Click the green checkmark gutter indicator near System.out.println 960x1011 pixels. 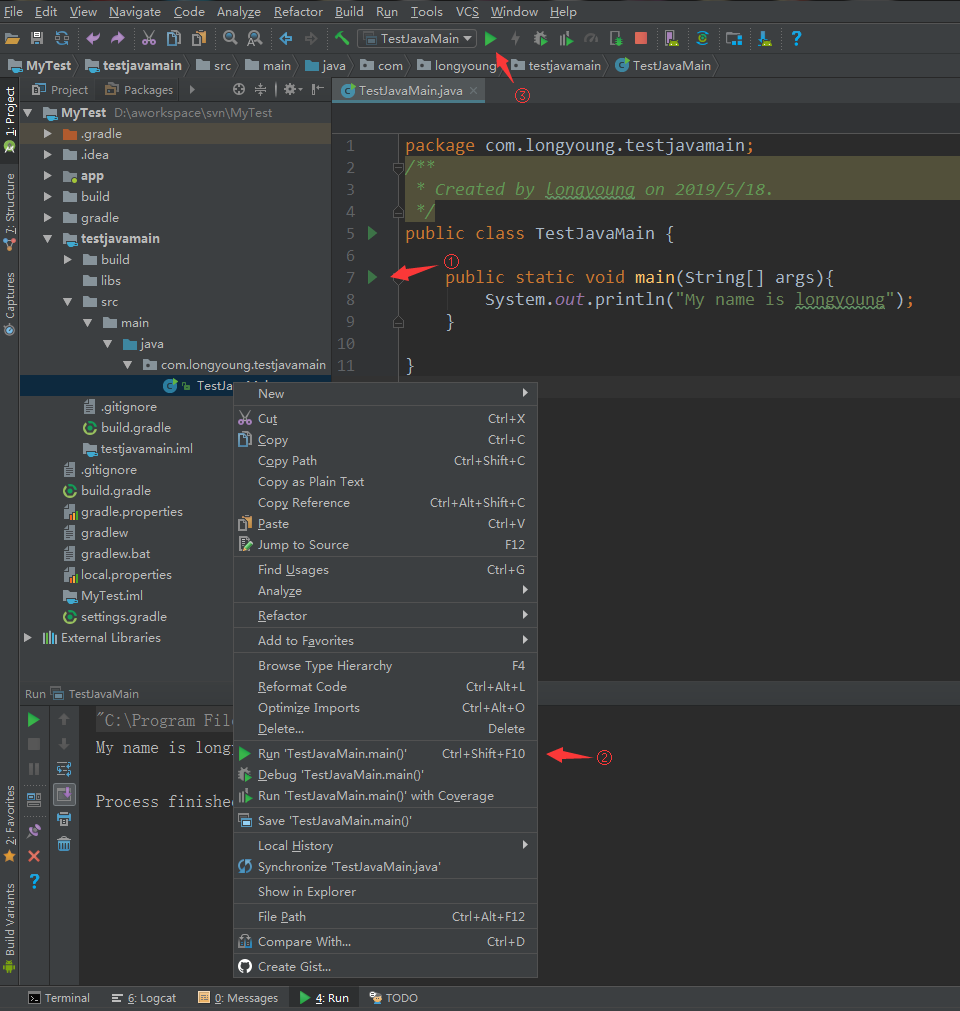(x=372, y=277)
